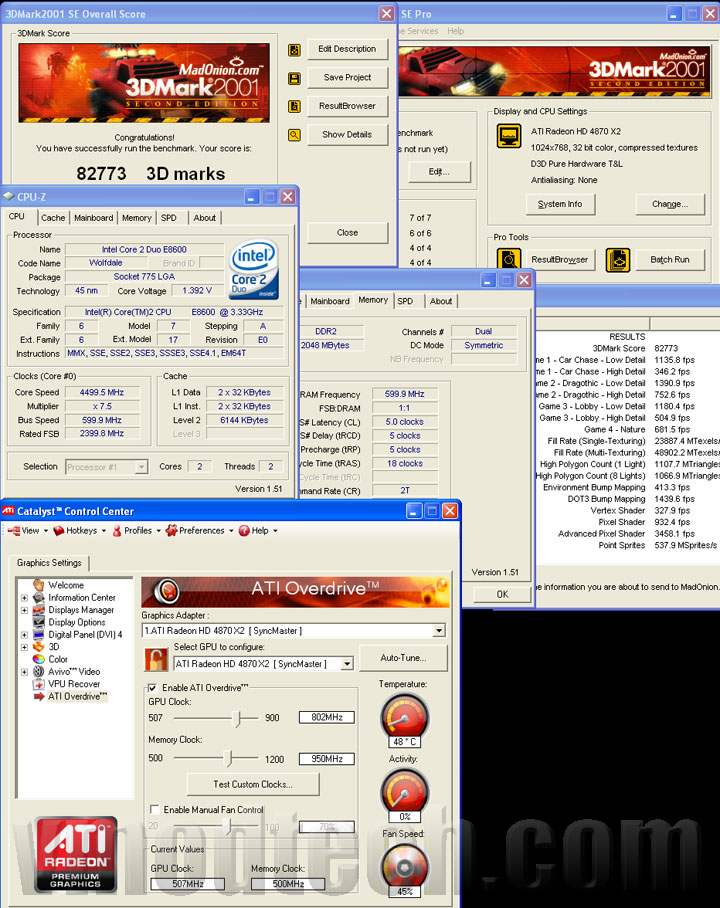Close the 3DMark score dialog via Close button
Screen dimensions: 720x908
tap(347, 233)
